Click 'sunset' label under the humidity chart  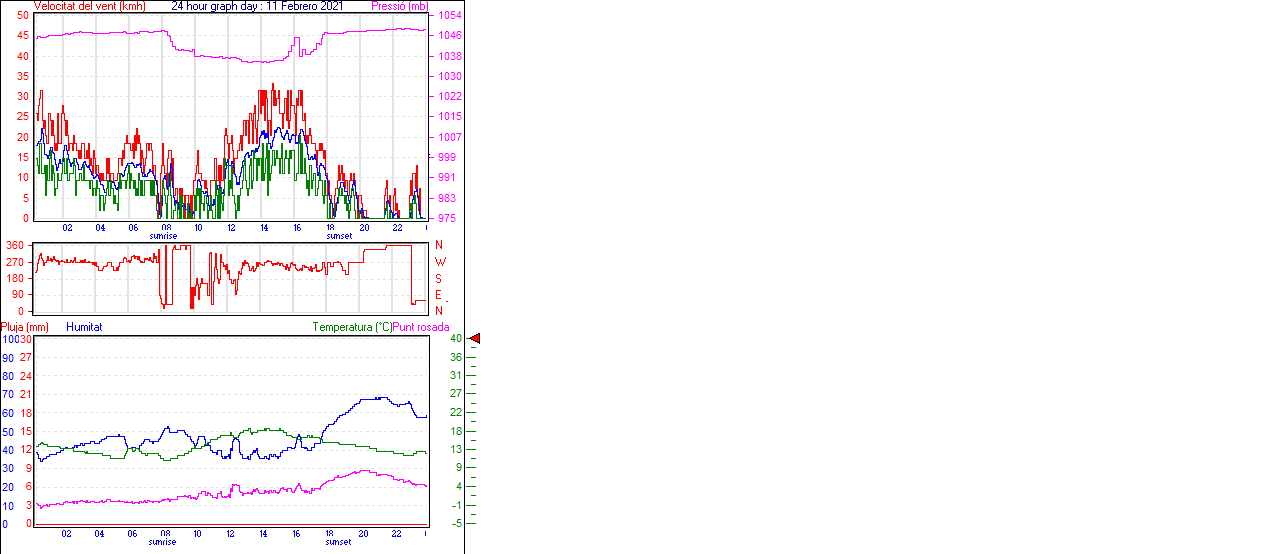[x=339, y=542]
